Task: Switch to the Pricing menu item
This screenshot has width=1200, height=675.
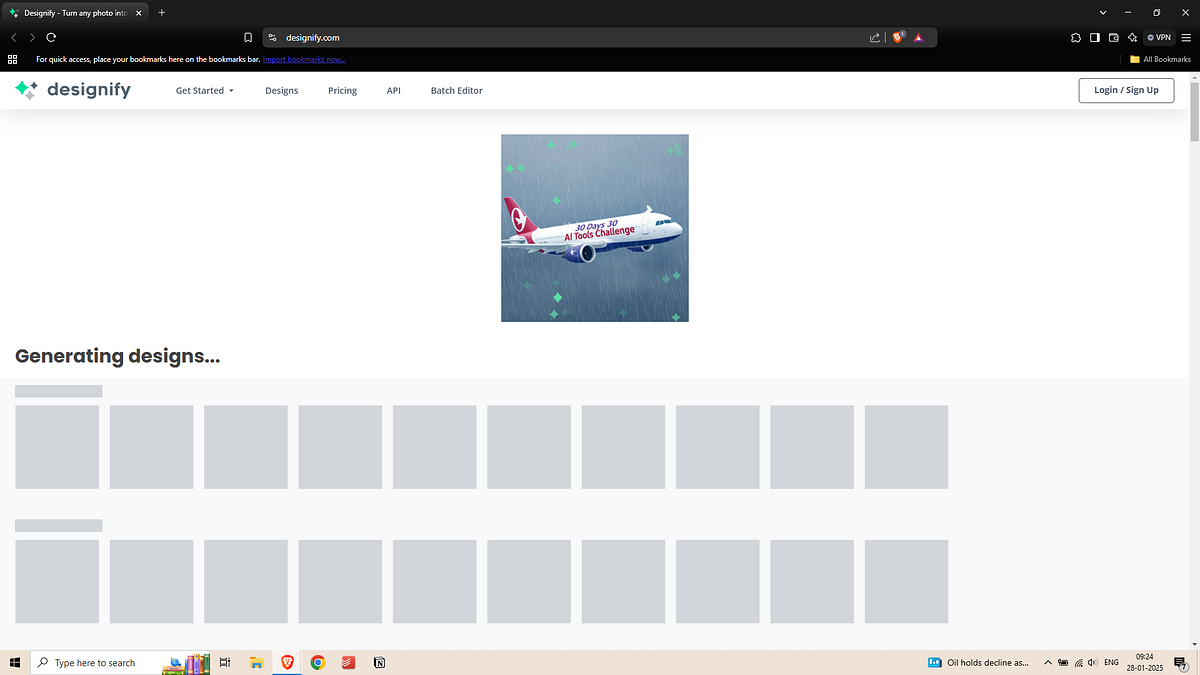Action: pos(342,90)
